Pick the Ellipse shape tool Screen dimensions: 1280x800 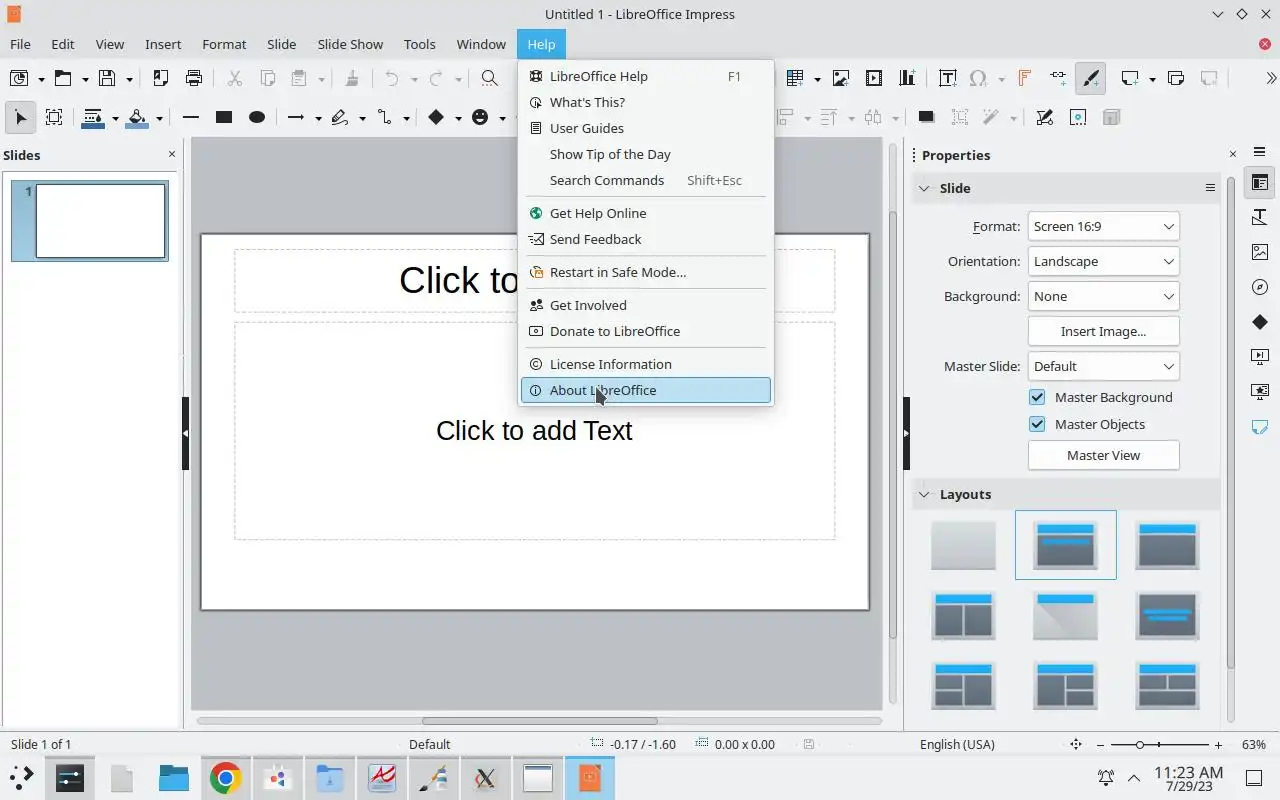257,118
